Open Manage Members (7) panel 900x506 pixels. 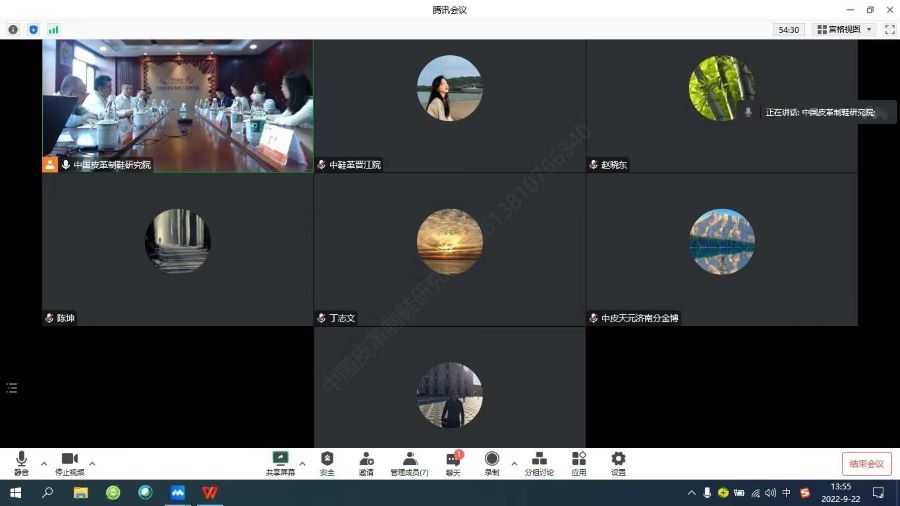(x=409, y=462)
